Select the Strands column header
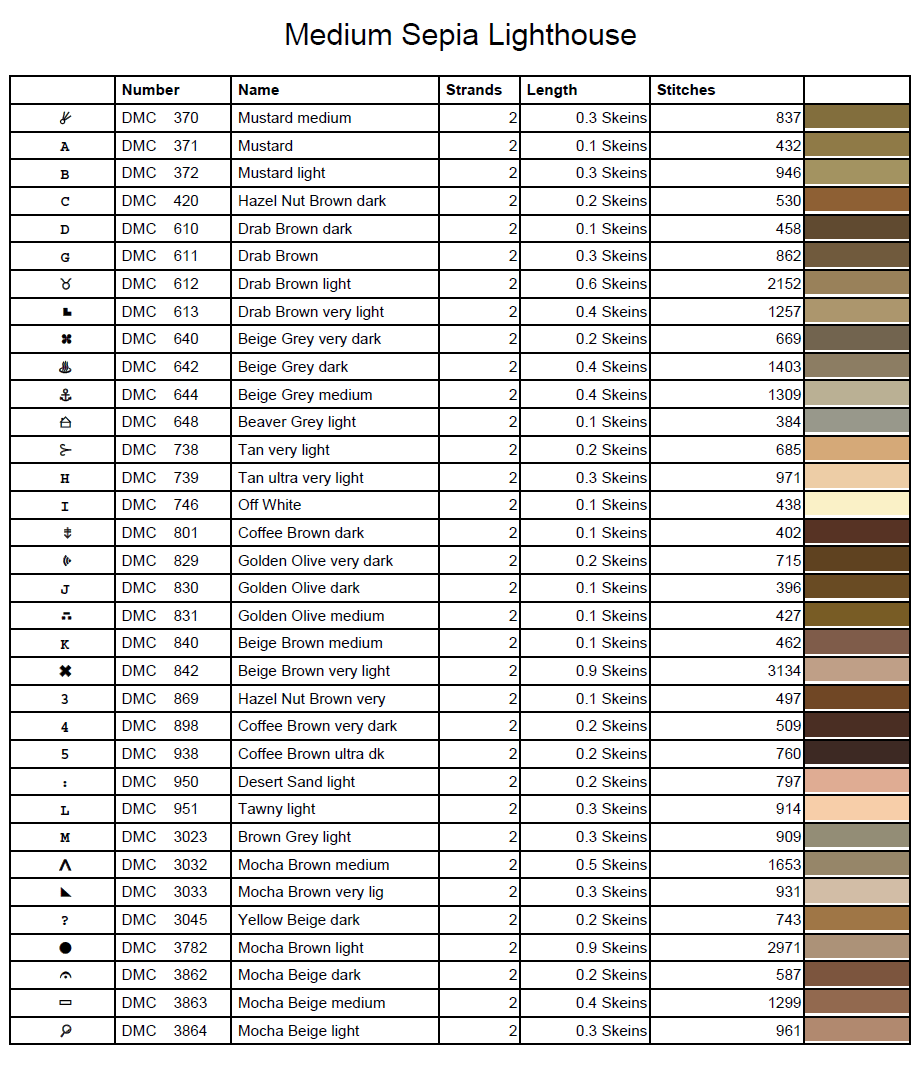 [x=474, y=90]
